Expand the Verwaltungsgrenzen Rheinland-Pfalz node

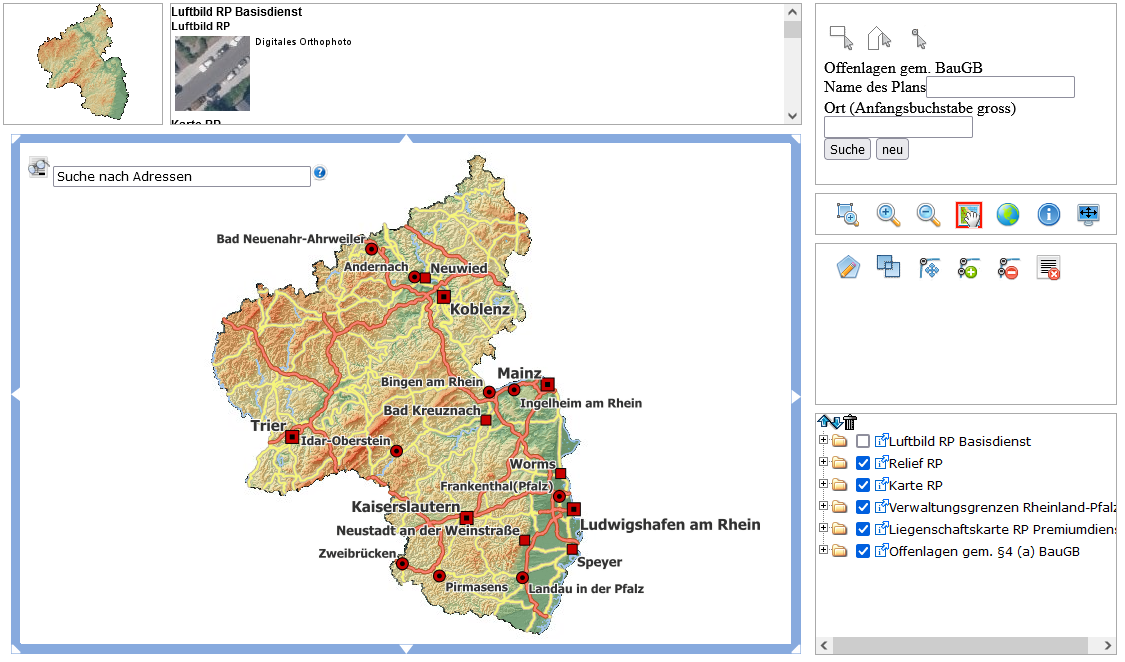823,506
